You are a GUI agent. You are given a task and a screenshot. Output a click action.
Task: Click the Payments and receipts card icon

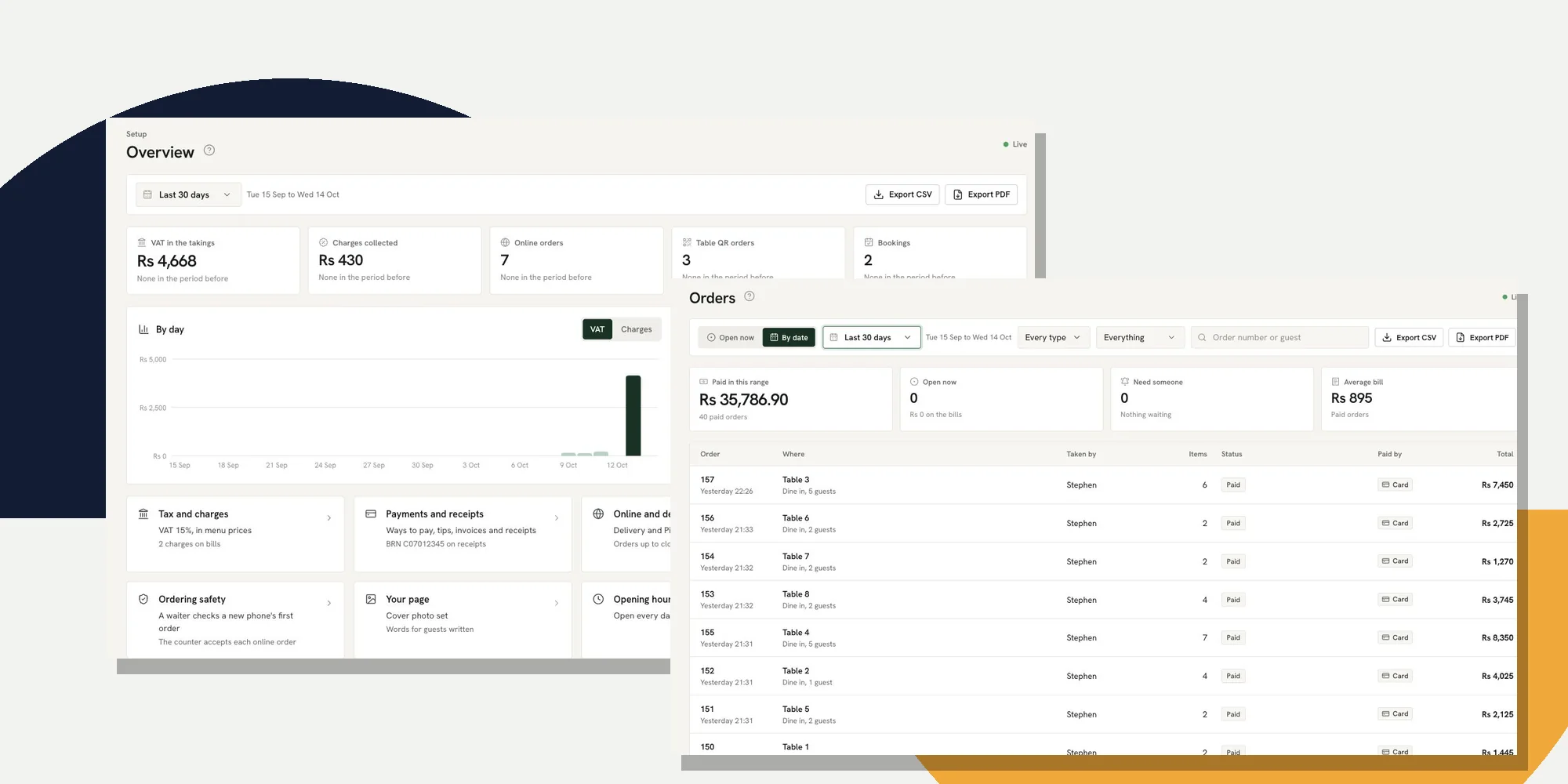point(371,514)
